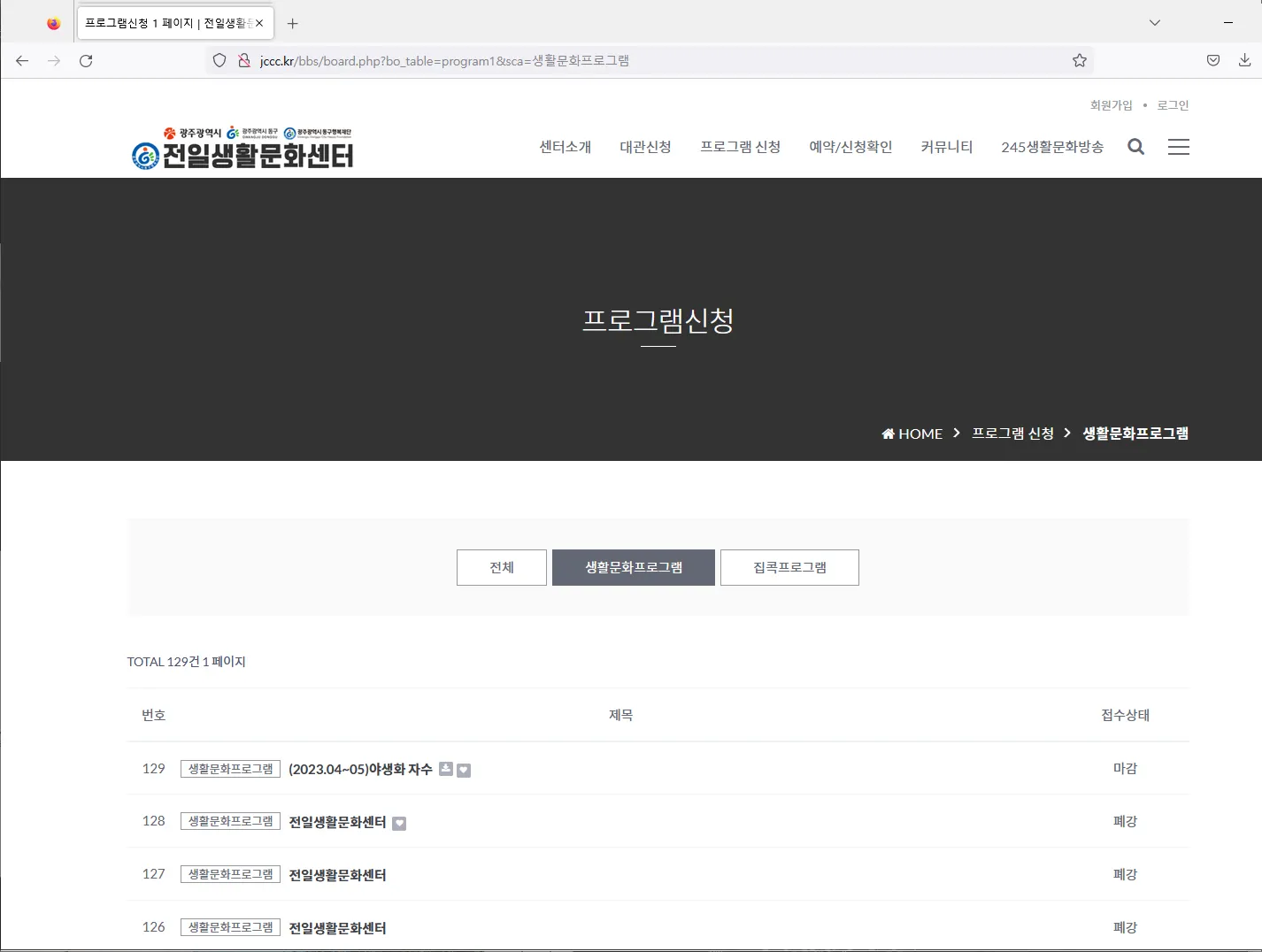Open the list all tabs chevron
Image resolution: width=1262 pixels, height=952 pixels.
tap(1155, 23)
